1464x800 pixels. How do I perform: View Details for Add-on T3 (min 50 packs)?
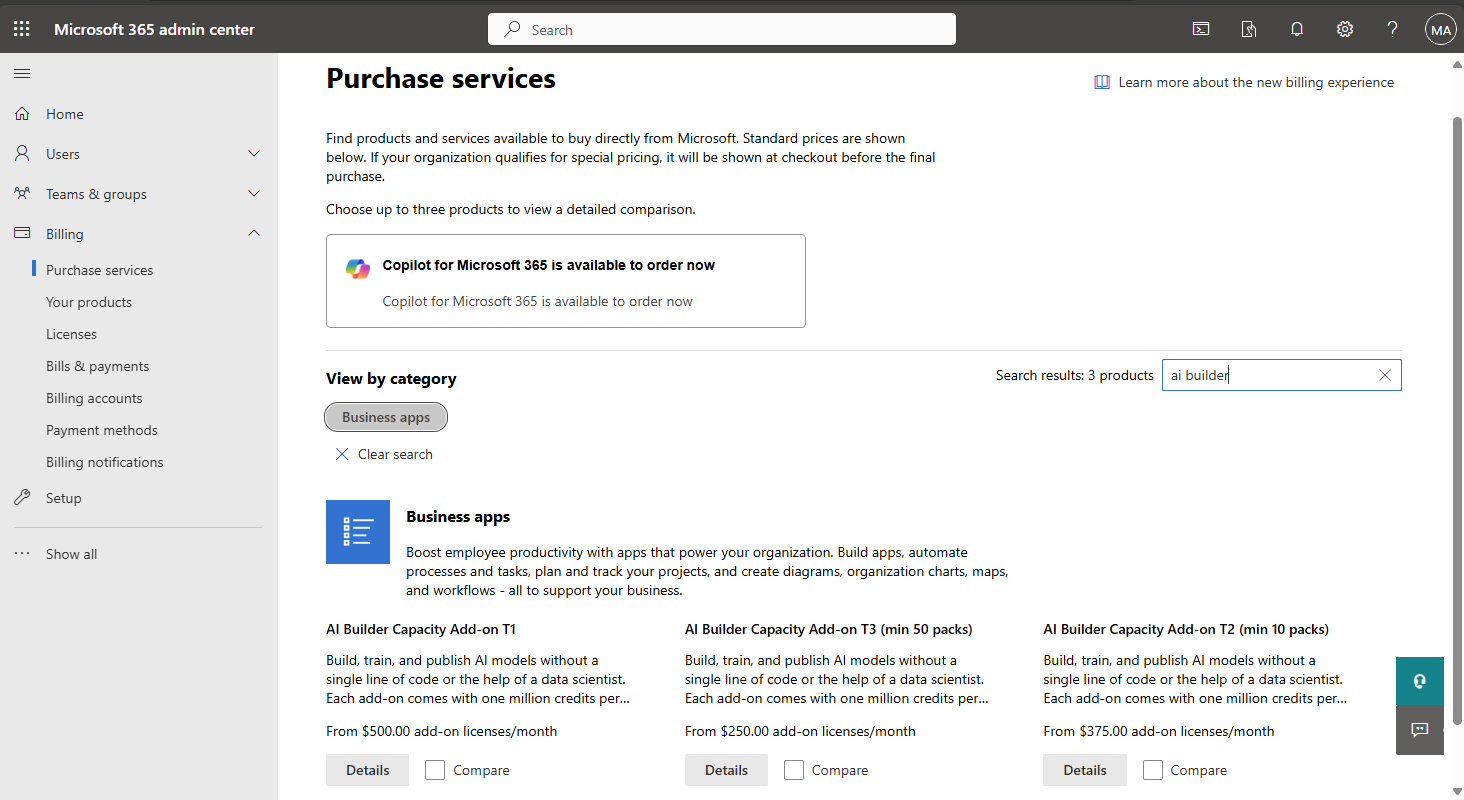(x=726, y=770)
